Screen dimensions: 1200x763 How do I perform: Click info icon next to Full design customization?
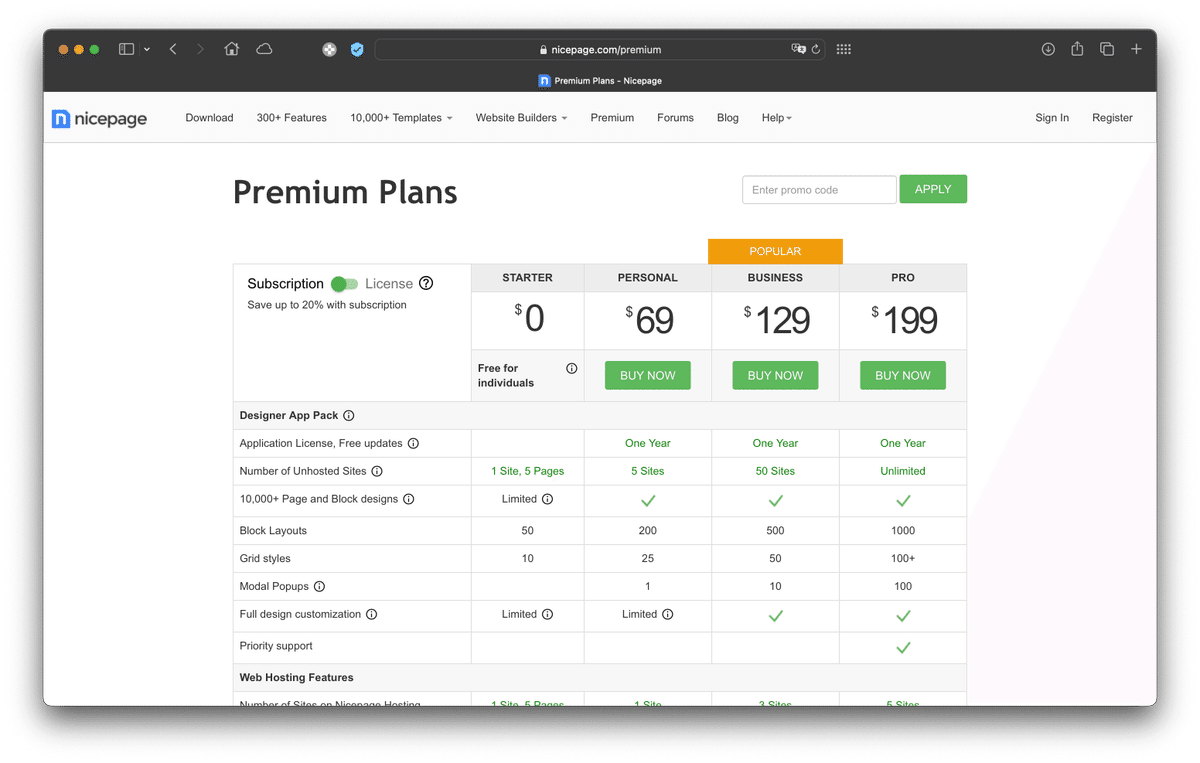(371, 615)
